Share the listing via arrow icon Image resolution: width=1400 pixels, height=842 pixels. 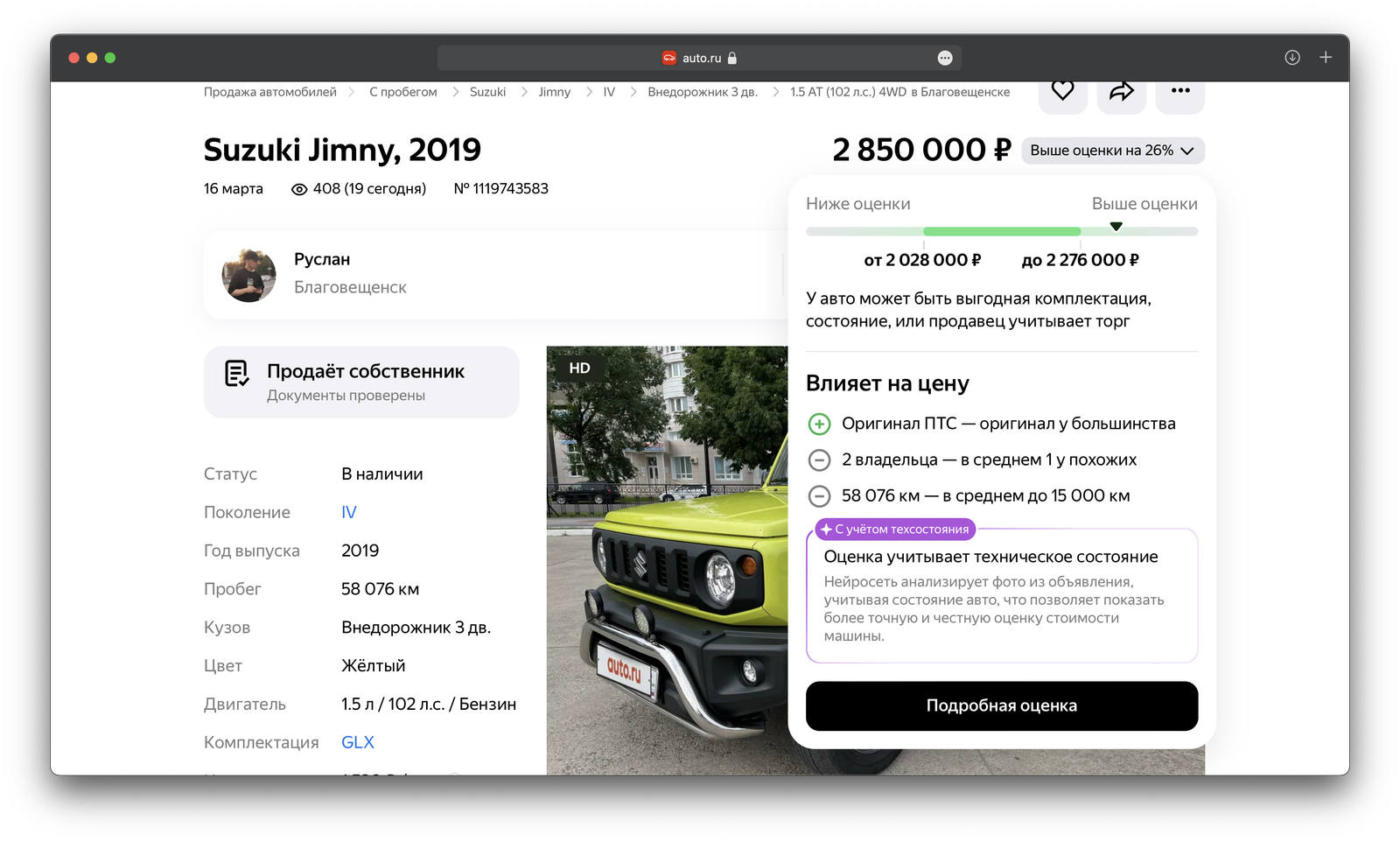[1122, 90]
